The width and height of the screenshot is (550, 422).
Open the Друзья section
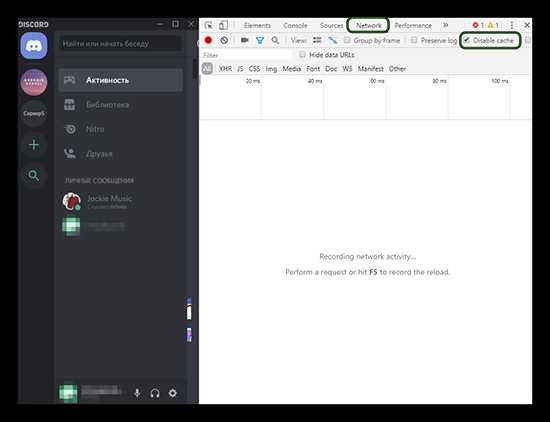point(120,154)
